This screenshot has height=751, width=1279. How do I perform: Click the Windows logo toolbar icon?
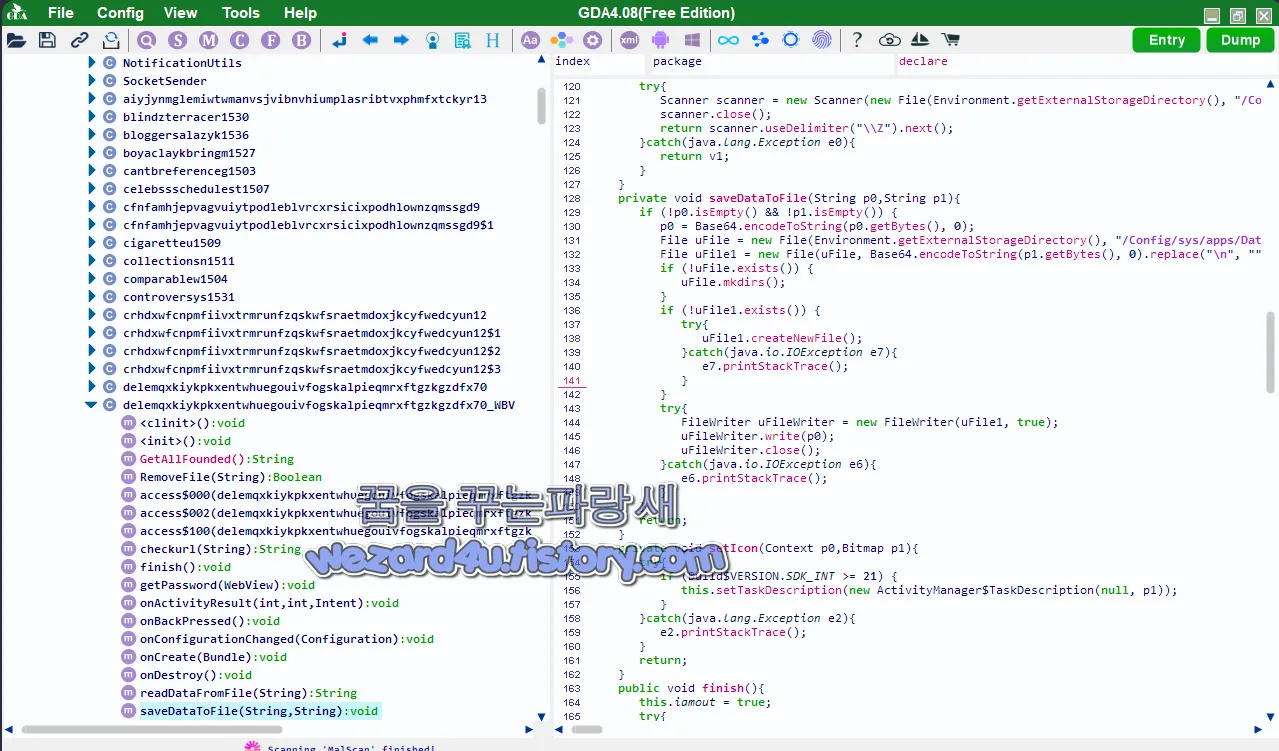pos(692,40)
